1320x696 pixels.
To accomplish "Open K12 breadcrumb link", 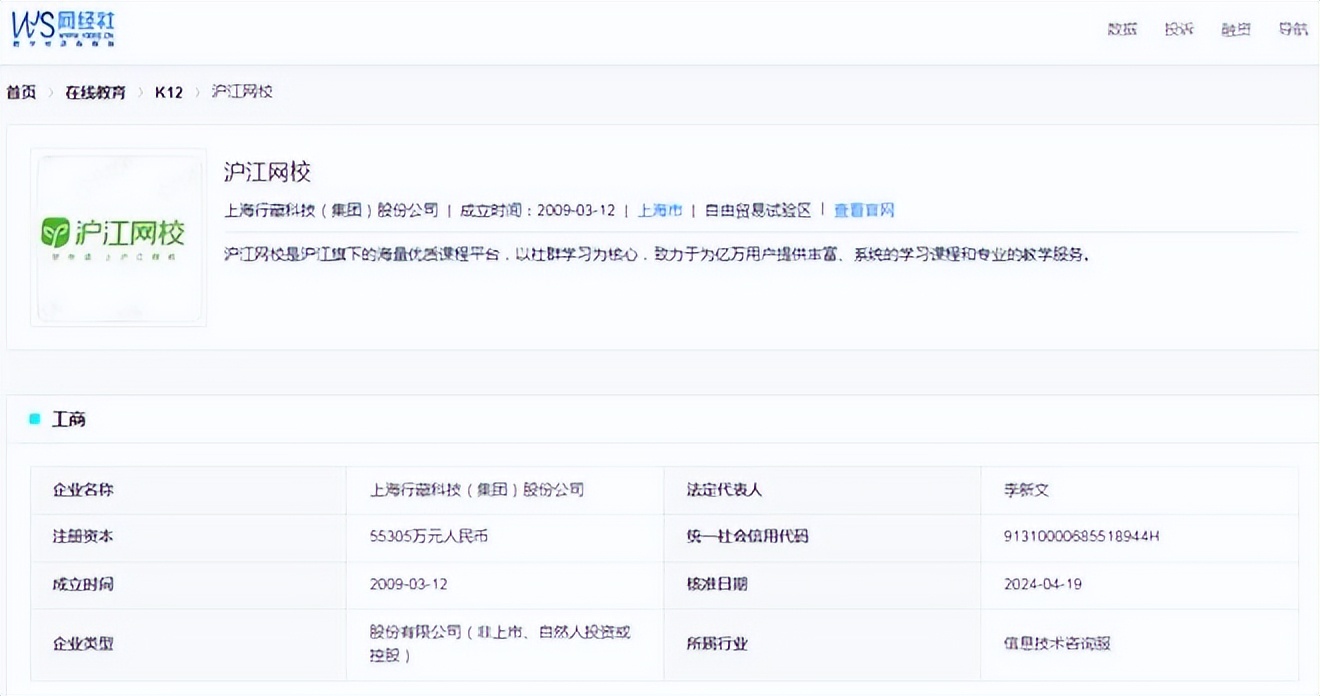I will click(x=169, y=92).
